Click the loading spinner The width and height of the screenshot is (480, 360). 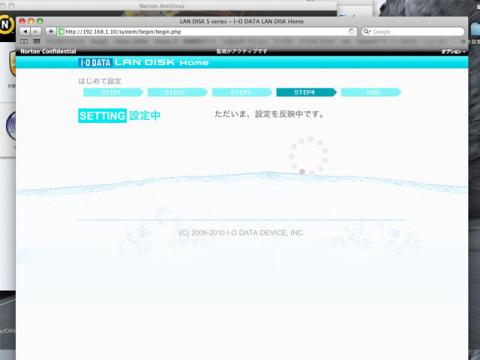coord(308,155)
